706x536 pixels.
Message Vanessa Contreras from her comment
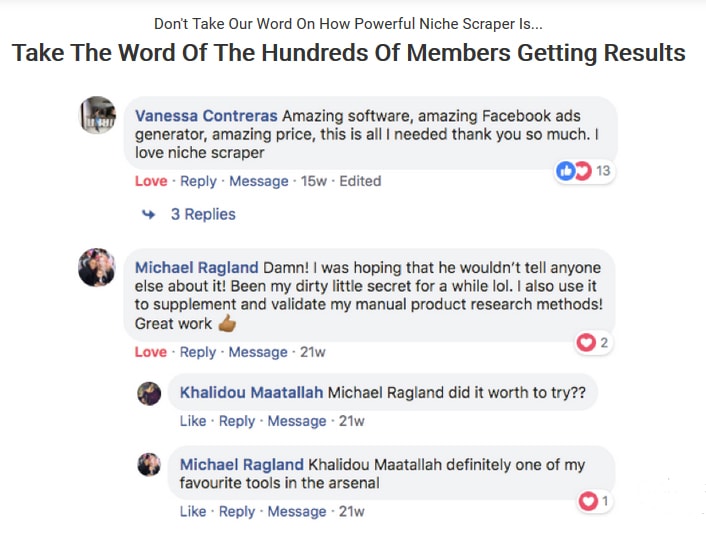(258, 181)
